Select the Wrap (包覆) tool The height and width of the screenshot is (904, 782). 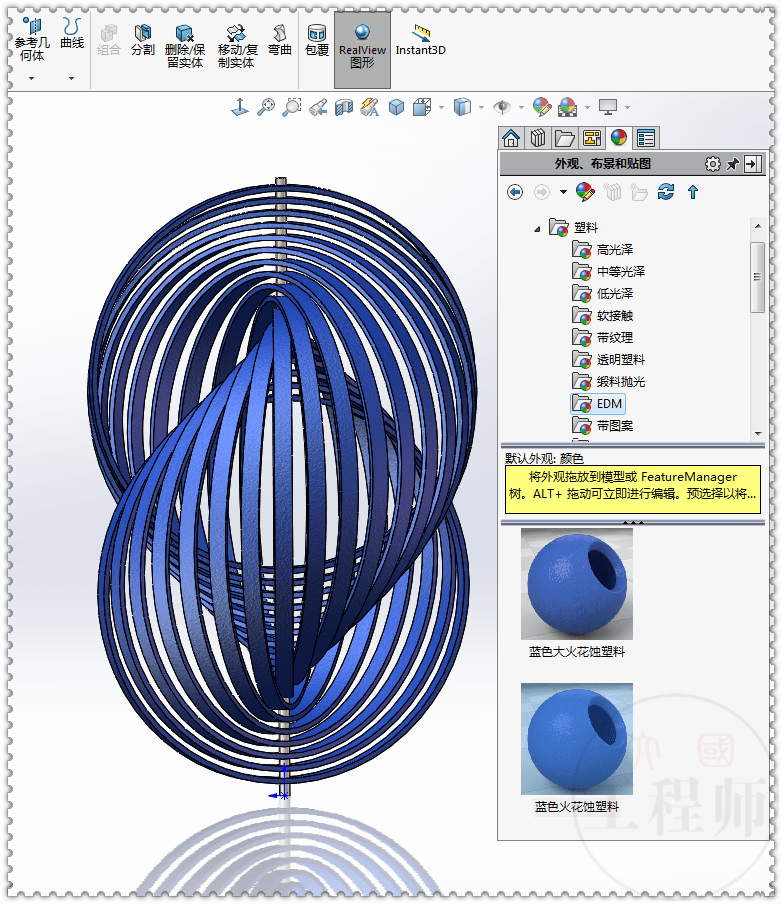317,40
